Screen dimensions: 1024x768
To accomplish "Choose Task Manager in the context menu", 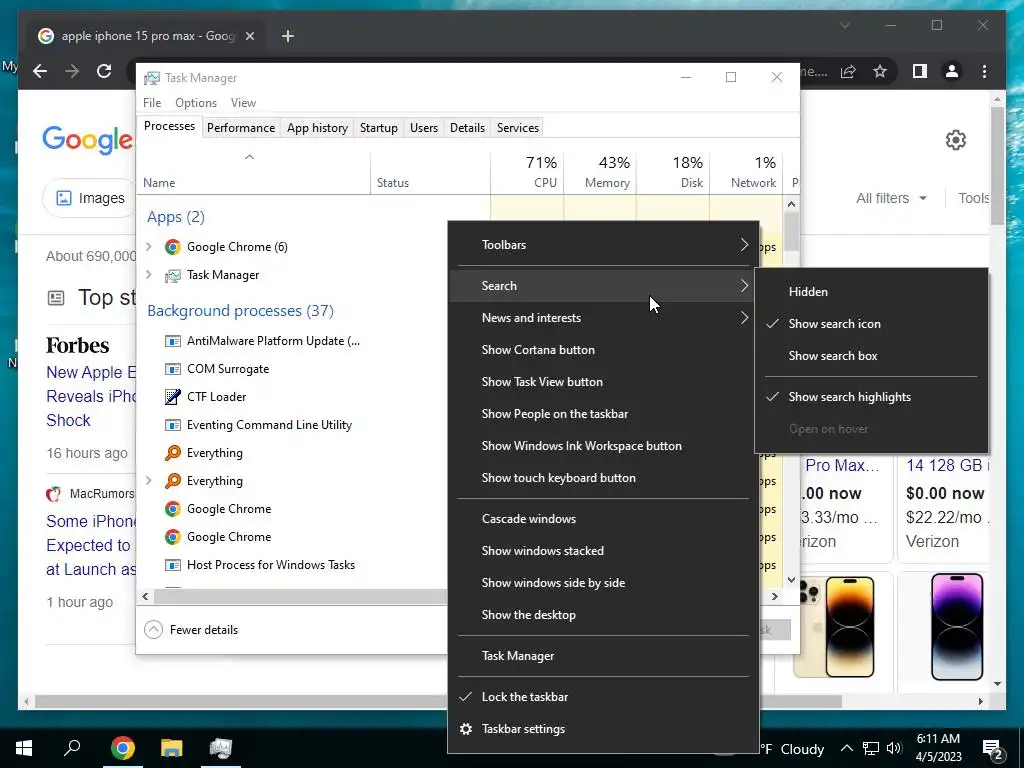I will coord(603,656).
